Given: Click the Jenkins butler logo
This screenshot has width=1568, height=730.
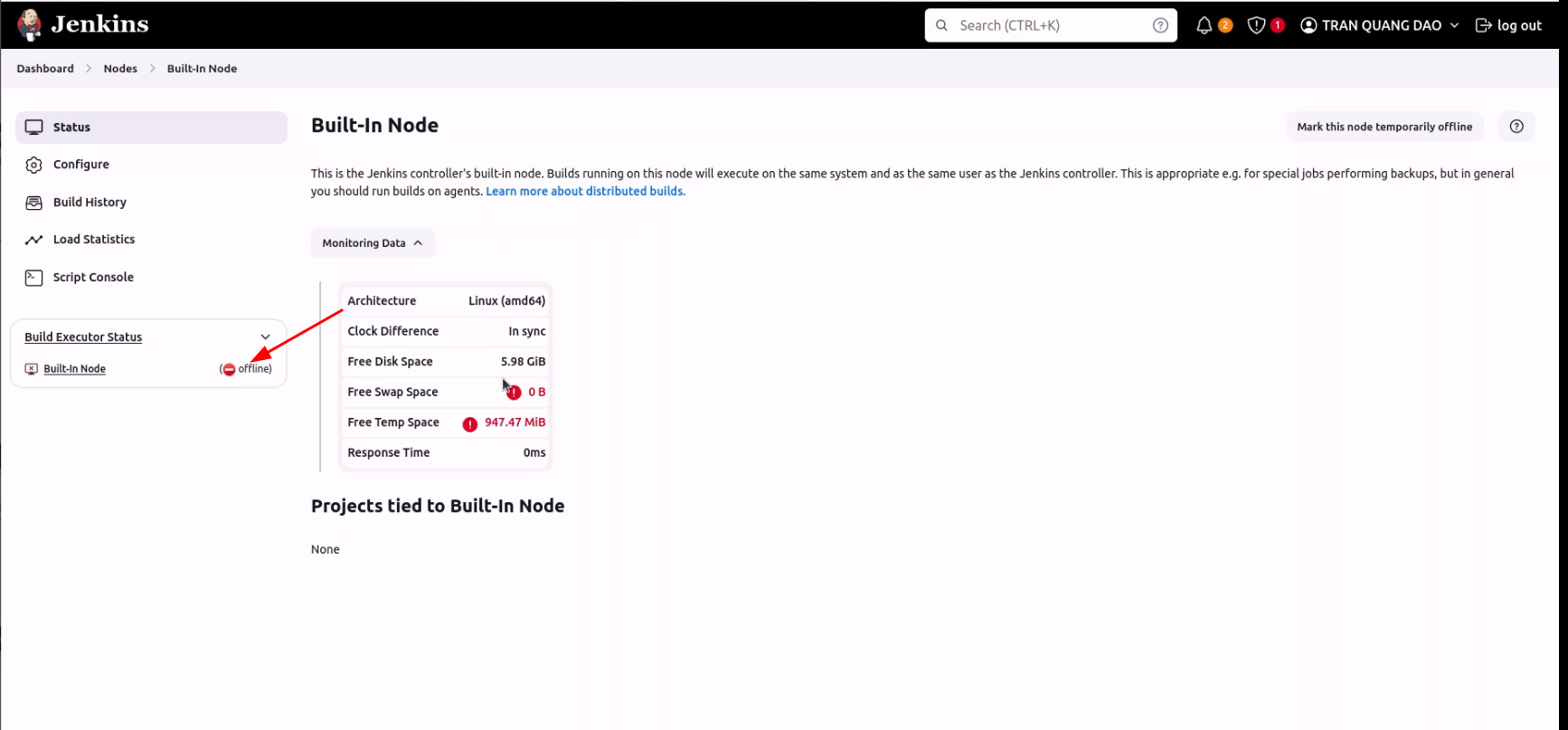Looking at the screenshot, I should pyautogui.click(x=29, y=25).
